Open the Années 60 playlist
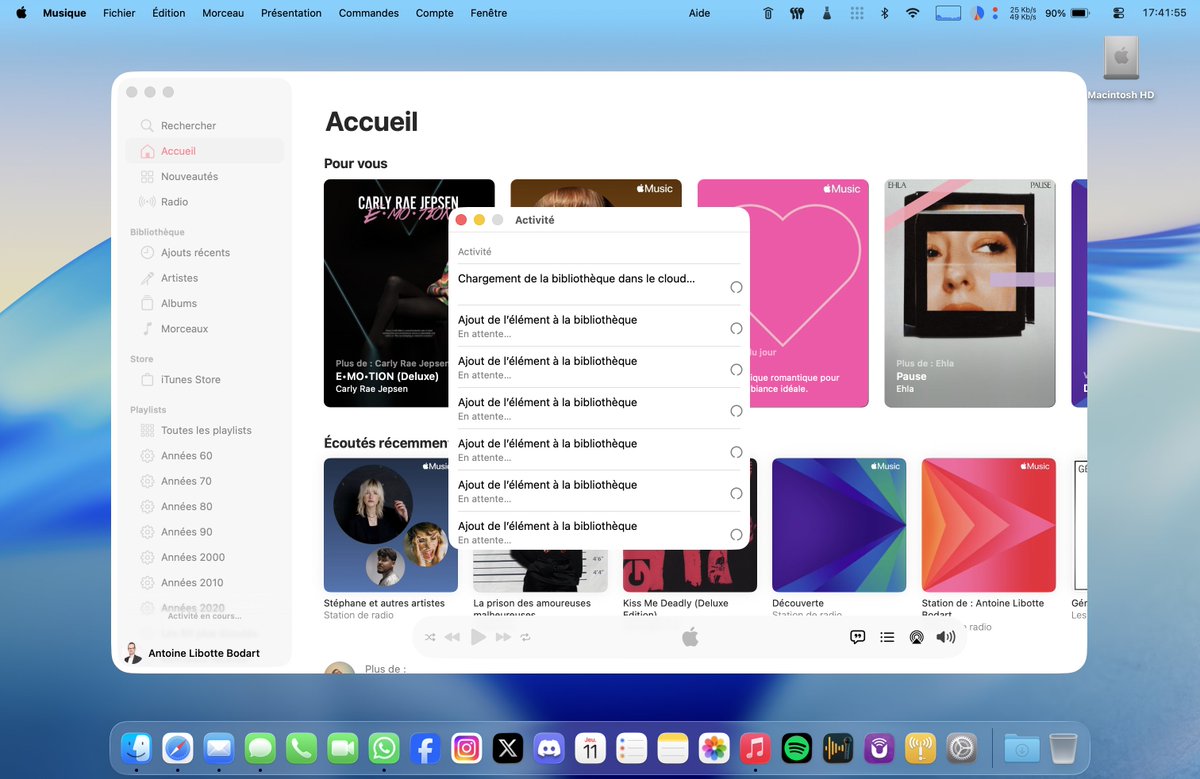This screenshot has width=1200, height=779. pyautogui.click(x=205, y=456)
